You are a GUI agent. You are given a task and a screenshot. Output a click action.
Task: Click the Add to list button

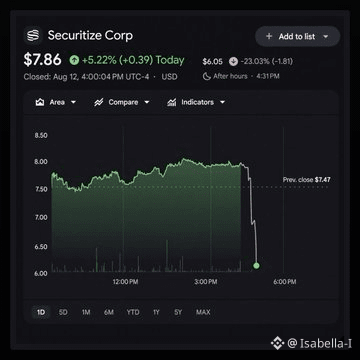pyautogui.click(x=298, y=36)
